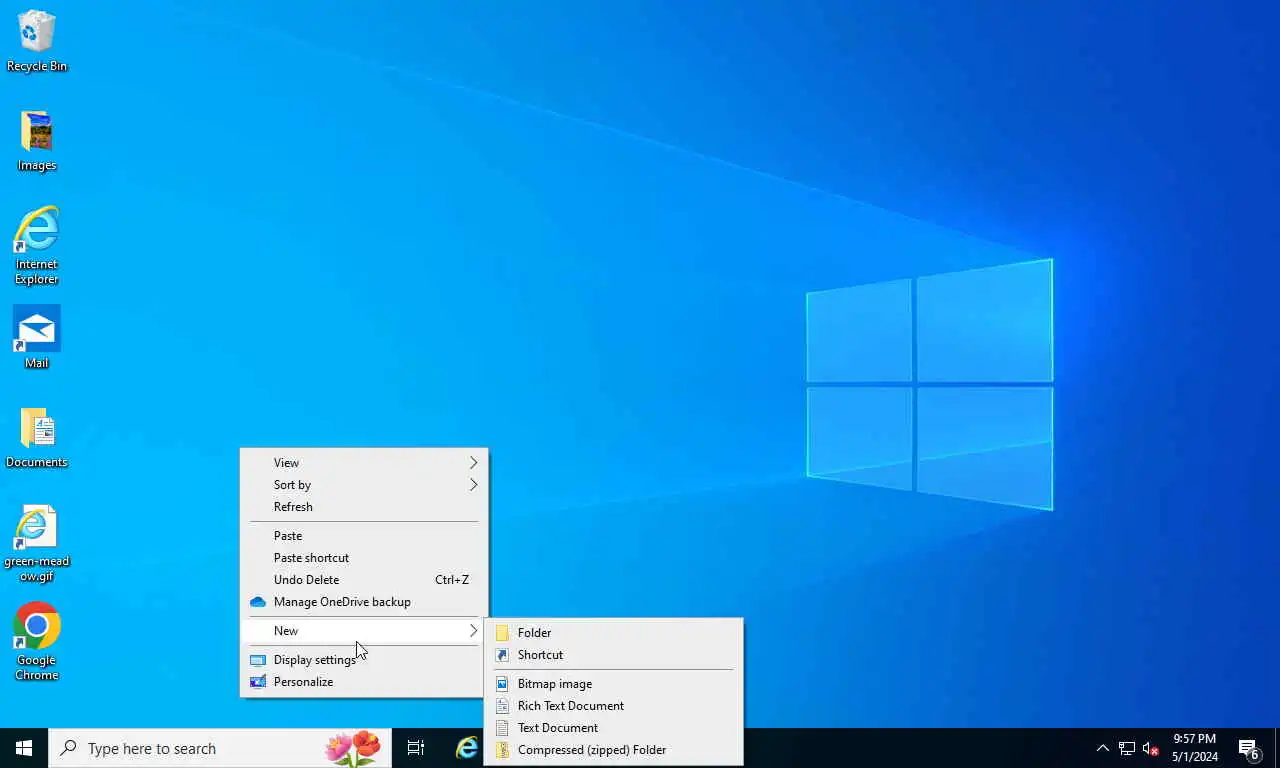
Task: Create a new Compressed (zipped) Folder
Action: 613,750
